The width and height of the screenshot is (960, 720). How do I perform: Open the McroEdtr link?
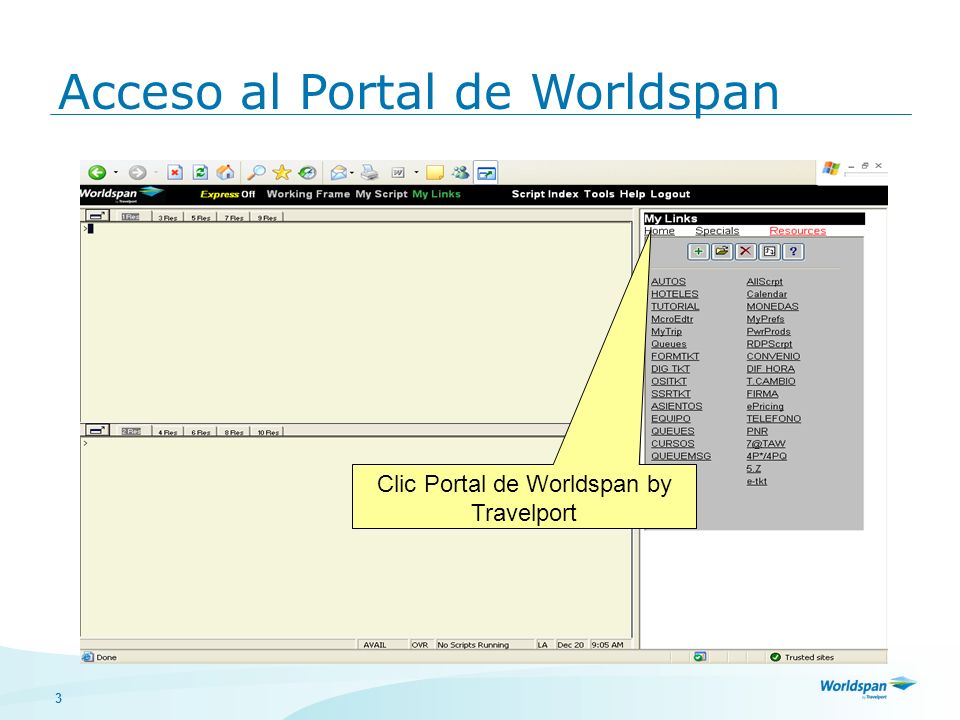[672, 319]
